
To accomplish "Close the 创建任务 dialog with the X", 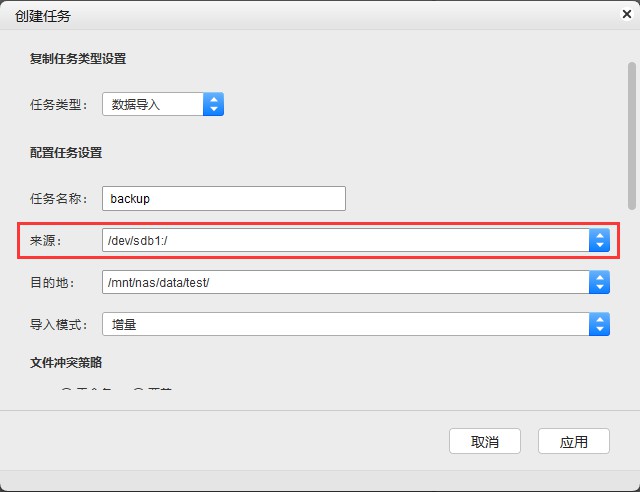I will tap(625, 15).
